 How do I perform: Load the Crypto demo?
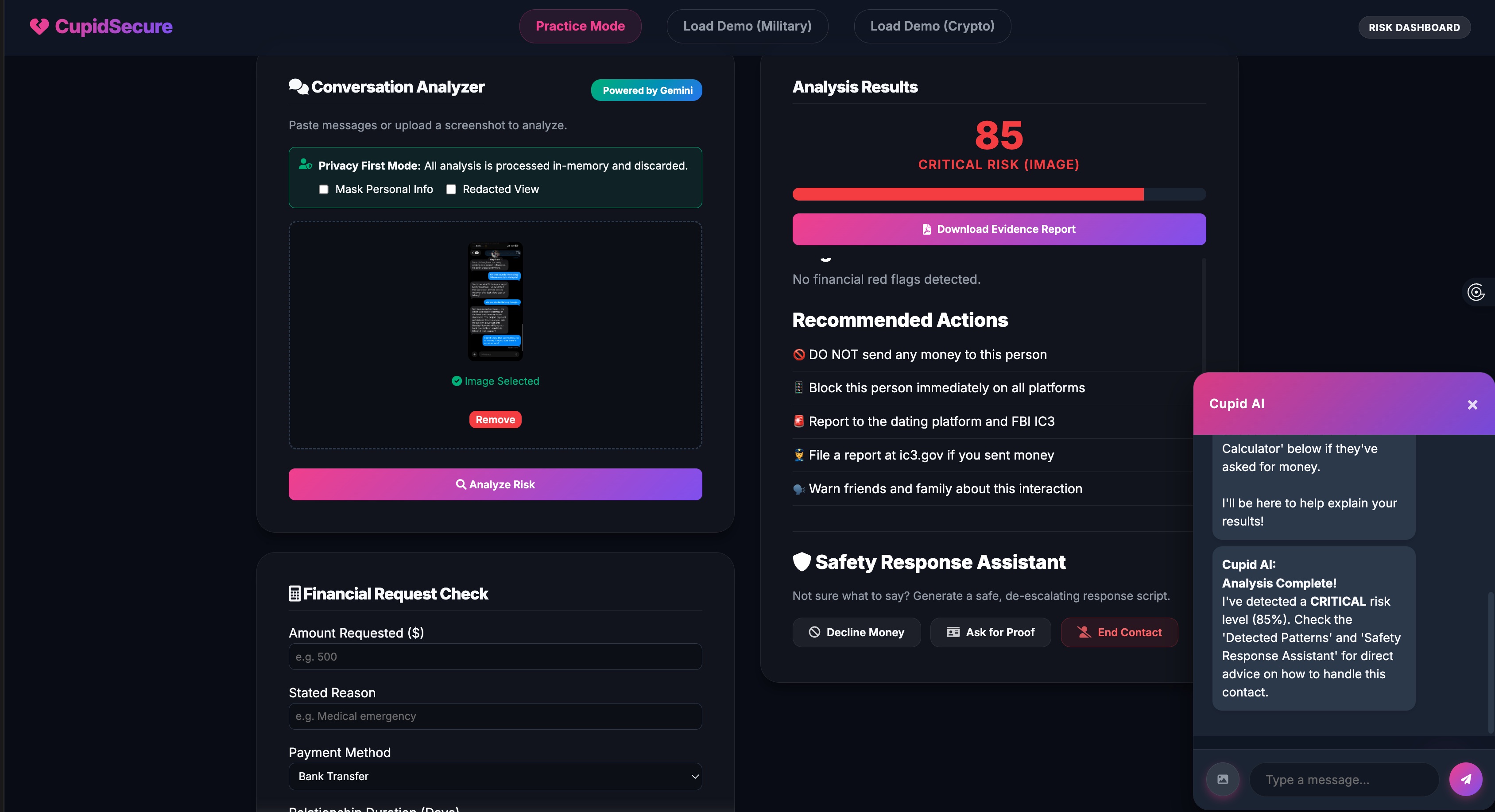(x=932, y=26)
